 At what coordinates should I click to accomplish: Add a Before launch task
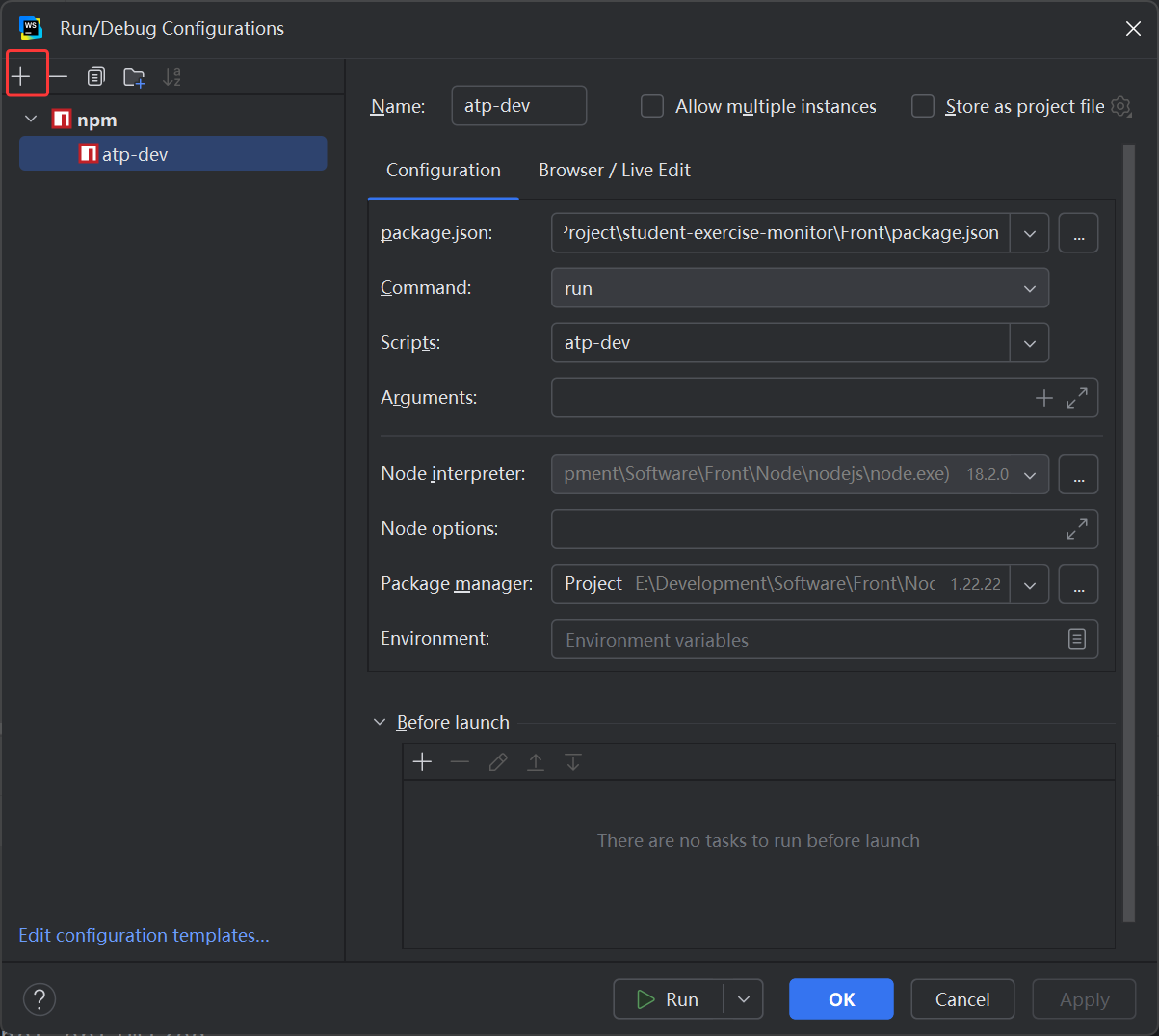click(x=422, y=762)
